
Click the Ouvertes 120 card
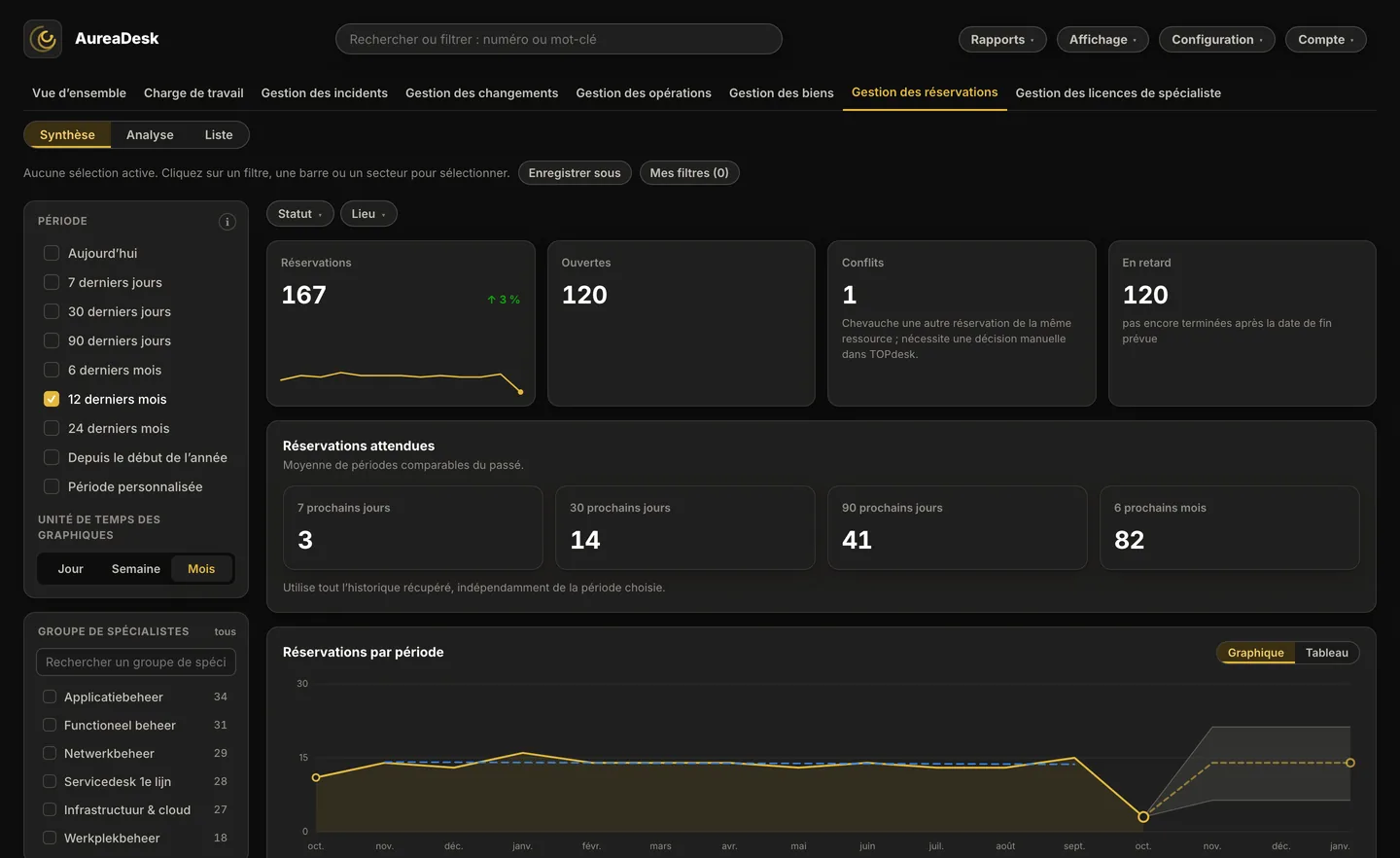tap(682, 323)
